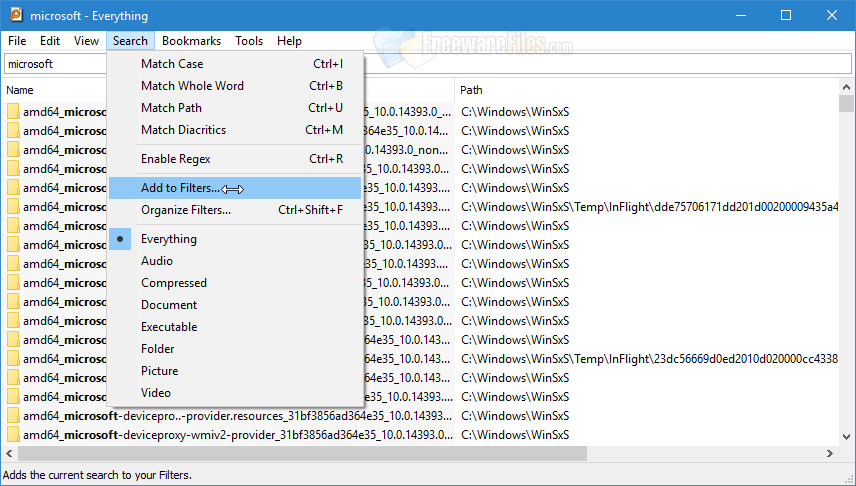Click path starting C:\Windows\WinSxS\Temp\InFlight\23dc56669

click(x=649, y=359)
